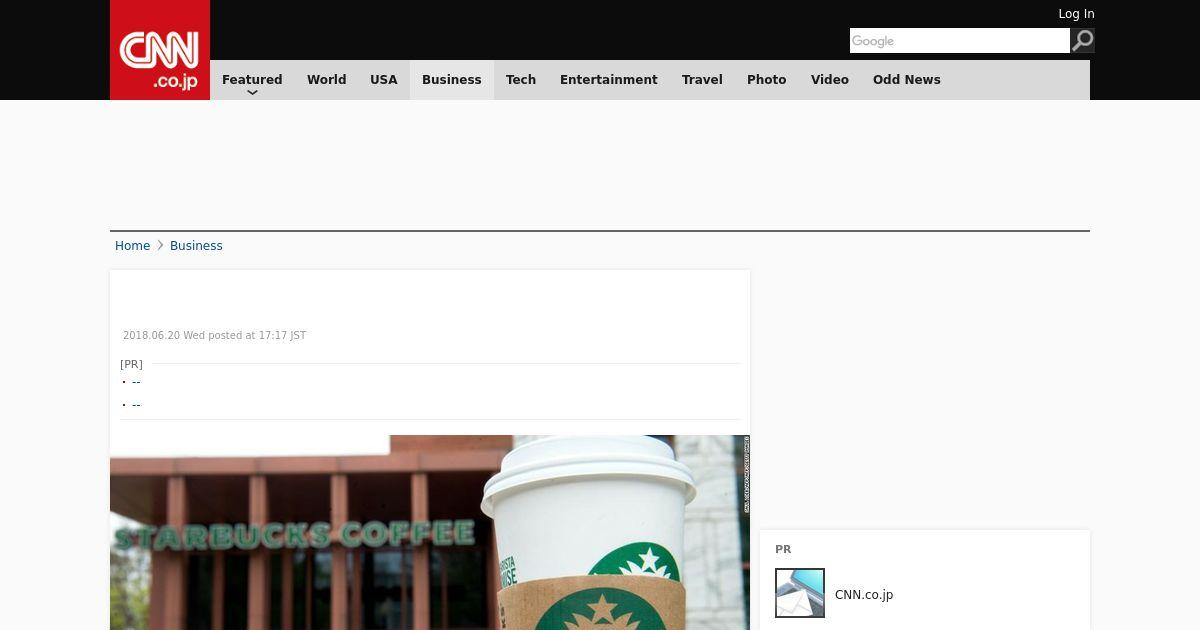Go to the Tech section
1200x630 pixels.
[x=521, y=79]
